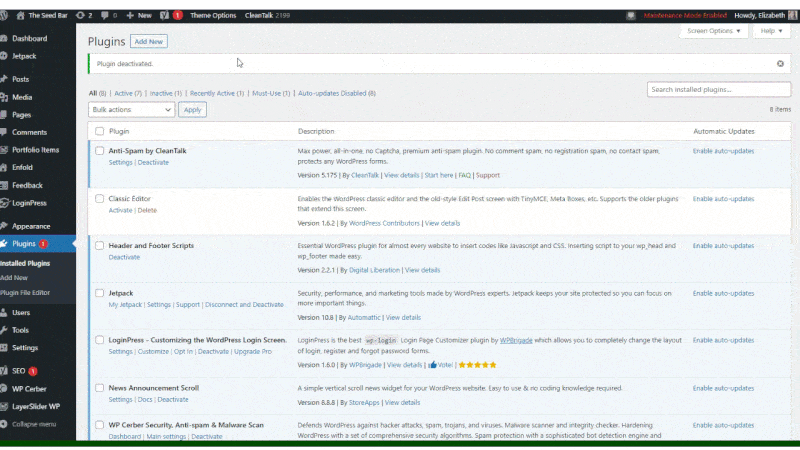Click Maintenance Mode Enabled notice
The image size is (800, 450).
685,15
